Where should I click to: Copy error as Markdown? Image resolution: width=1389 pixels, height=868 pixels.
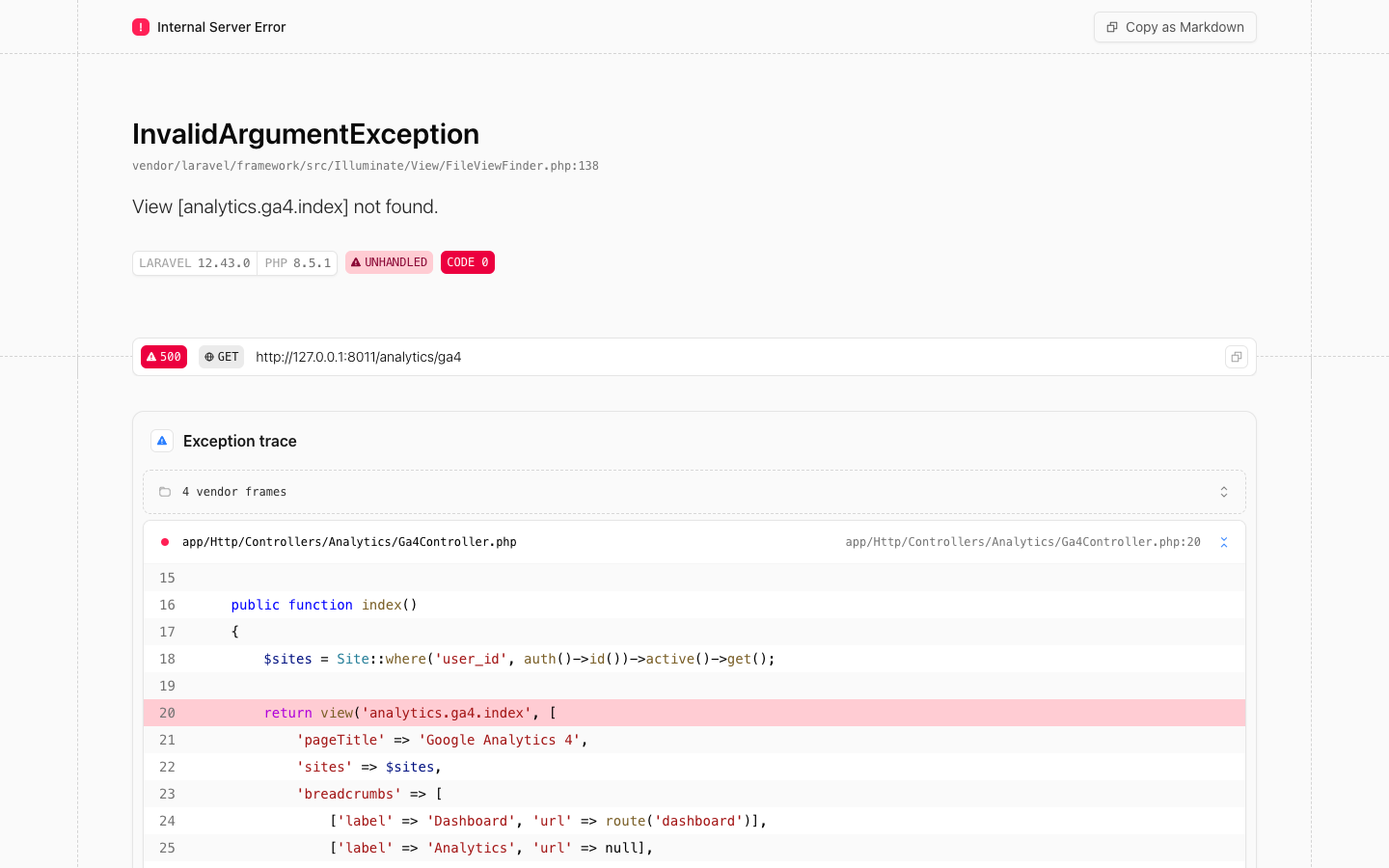click(1175, 27)
